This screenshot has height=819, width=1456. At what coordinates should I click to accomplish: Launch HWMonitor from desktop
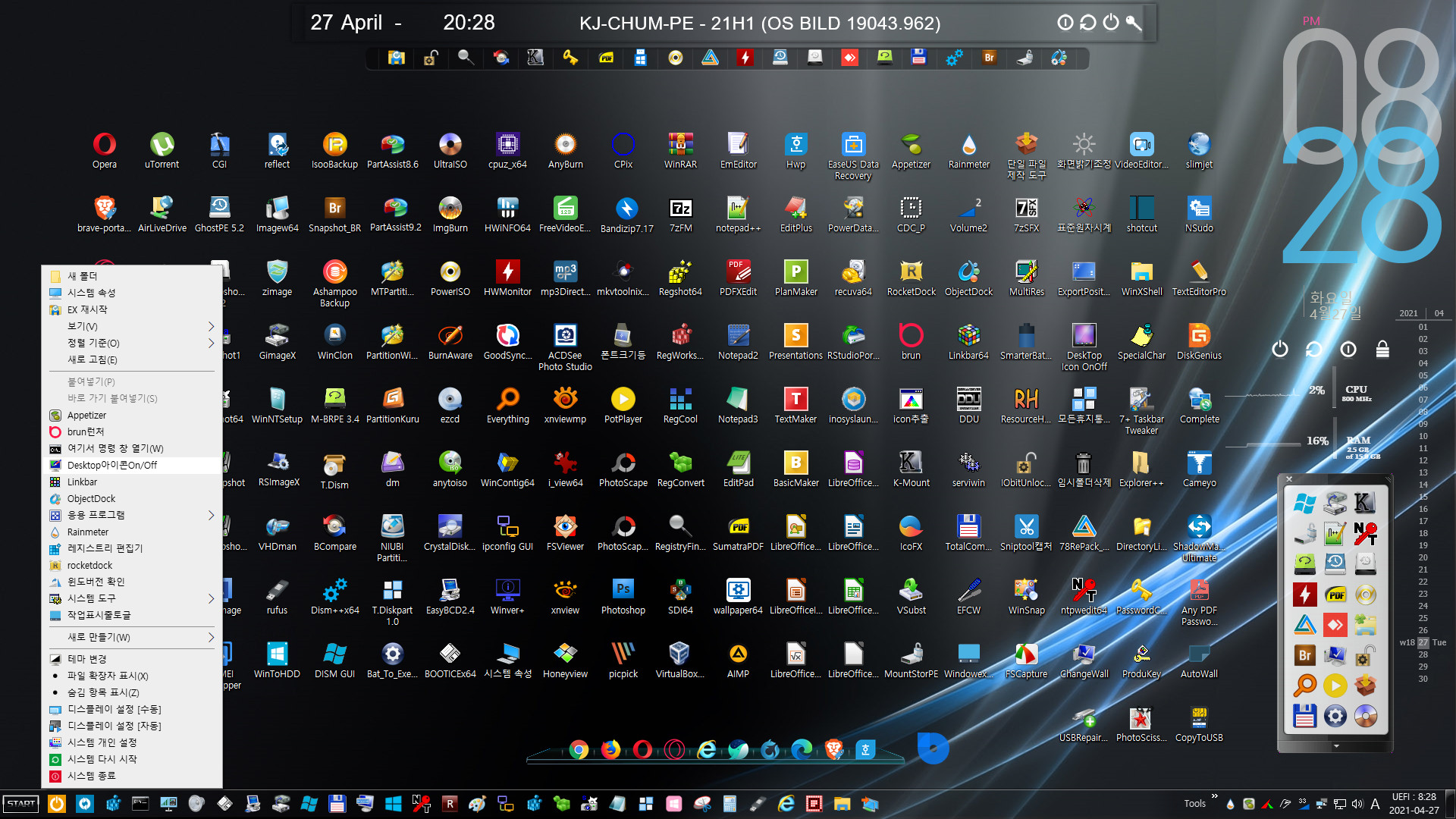point(507,278)
